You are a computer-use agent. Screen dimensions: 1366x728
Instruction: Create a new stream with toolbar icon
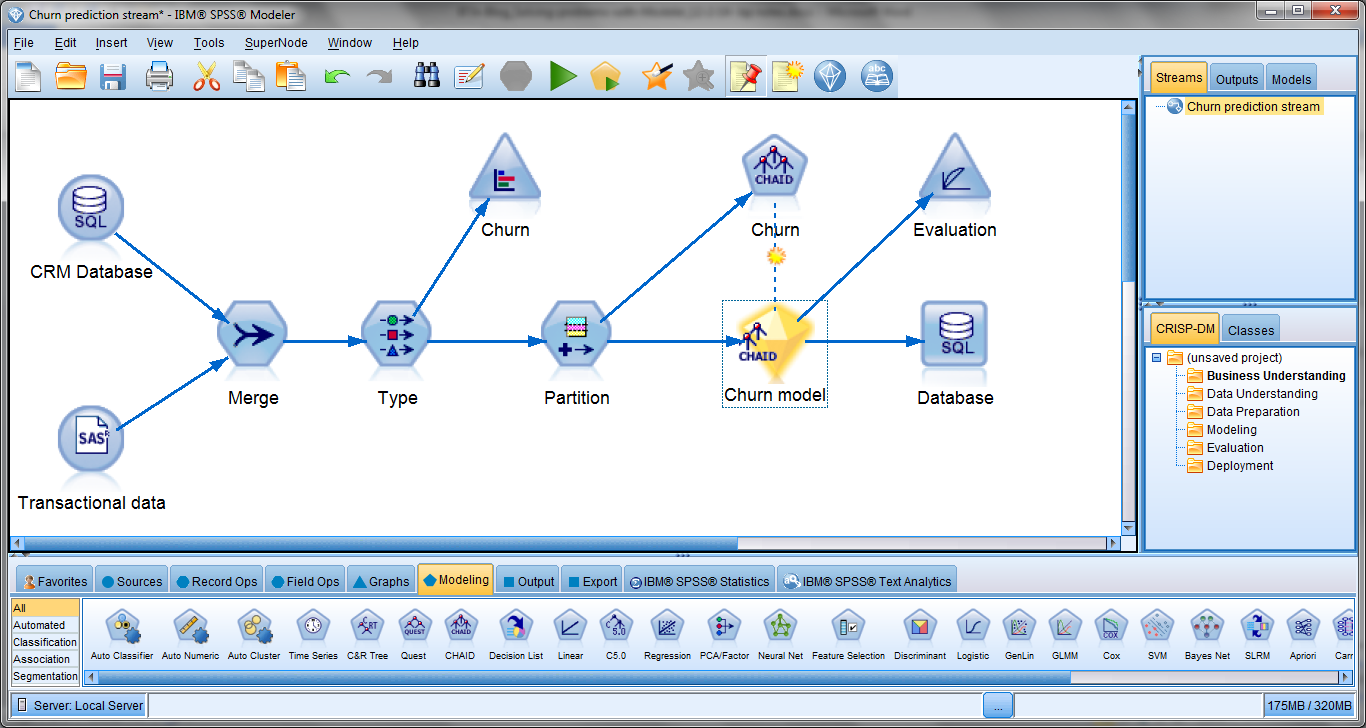coord(28,76)
